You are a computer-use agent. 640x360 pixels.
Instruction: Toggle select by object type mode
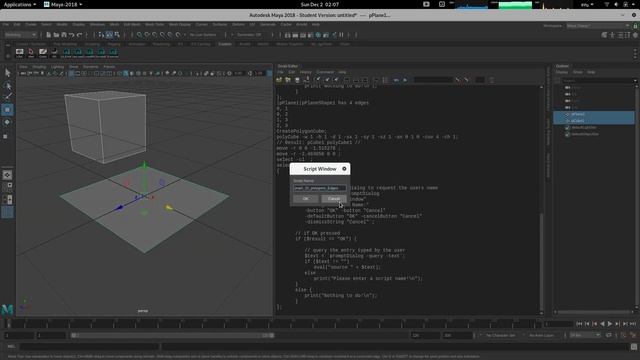tap(109, 35)
